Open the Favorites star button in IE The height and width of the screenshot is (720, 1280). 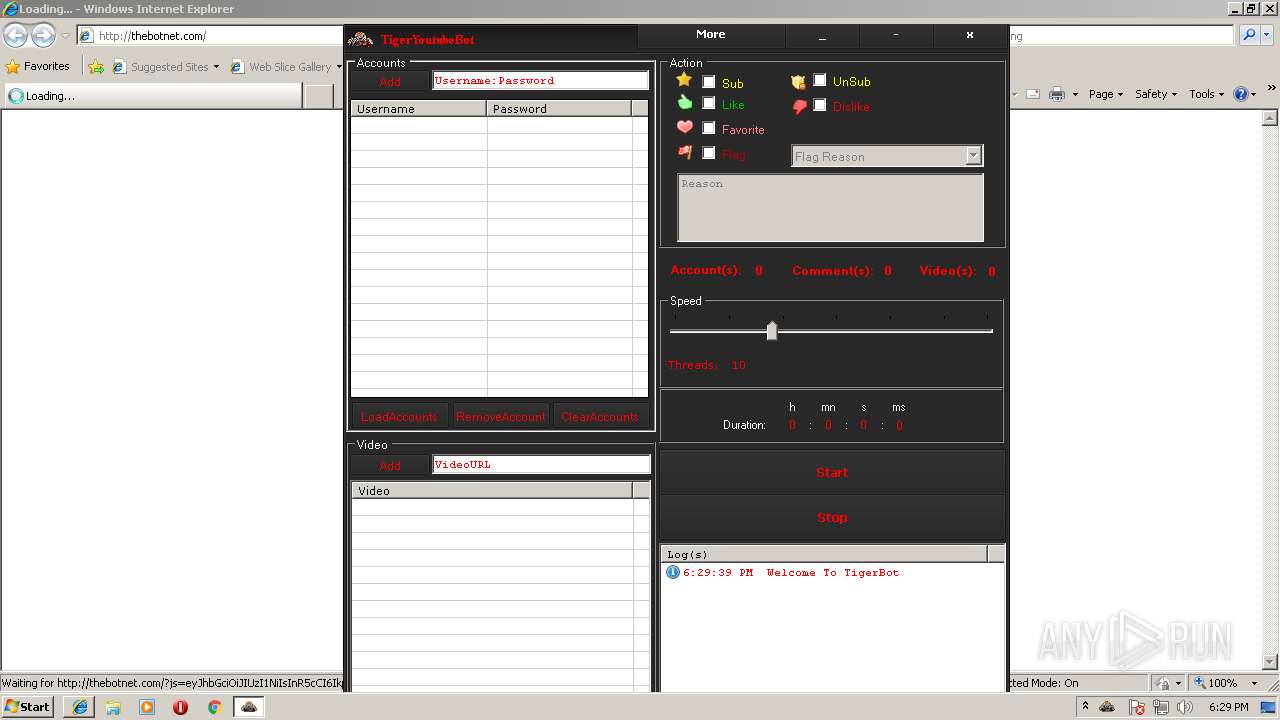[x=38, y=66]
